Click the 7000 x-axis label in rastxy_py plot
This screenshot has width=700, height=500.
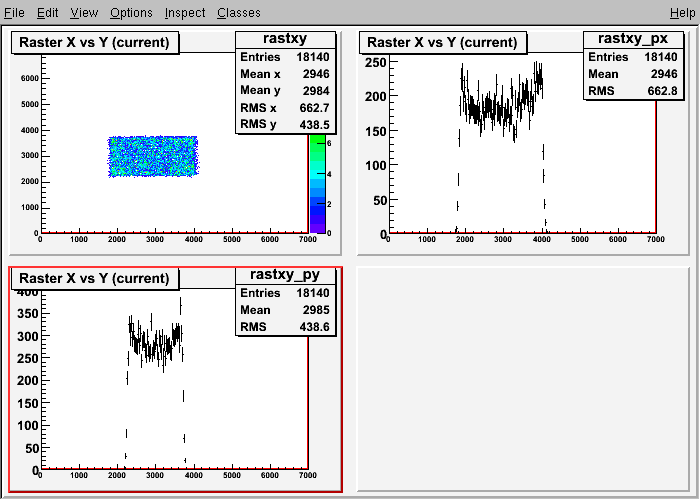point(308,475)
